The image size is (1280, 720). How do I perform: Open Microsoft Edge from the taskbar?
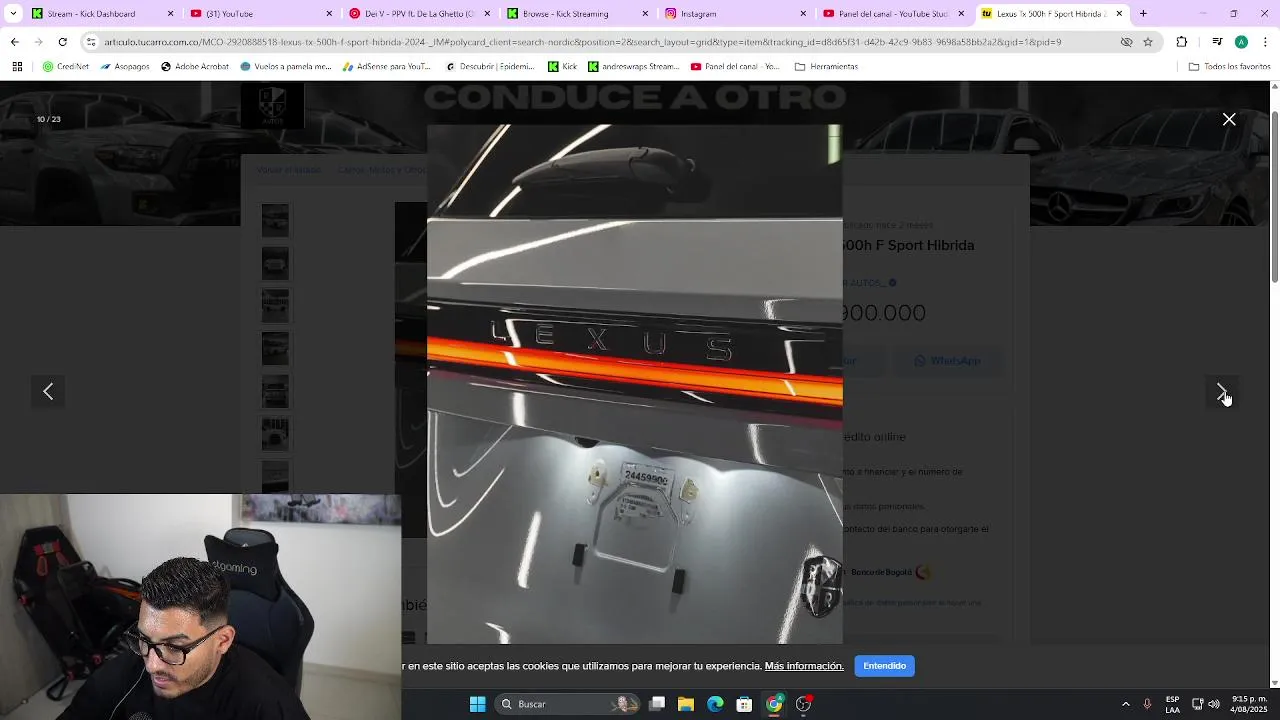715,704
